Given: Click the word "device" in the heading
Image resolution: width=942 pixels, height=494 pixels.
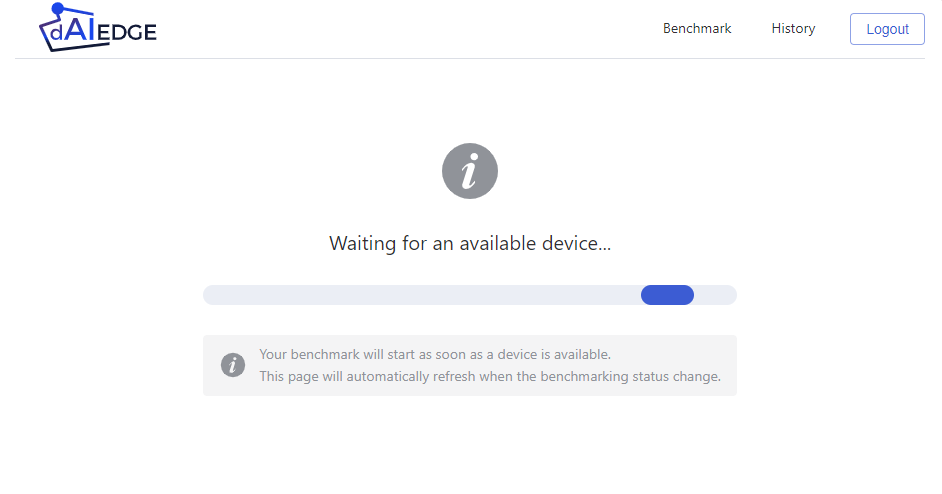Looking at the screenshot, I should coord(570,243).
